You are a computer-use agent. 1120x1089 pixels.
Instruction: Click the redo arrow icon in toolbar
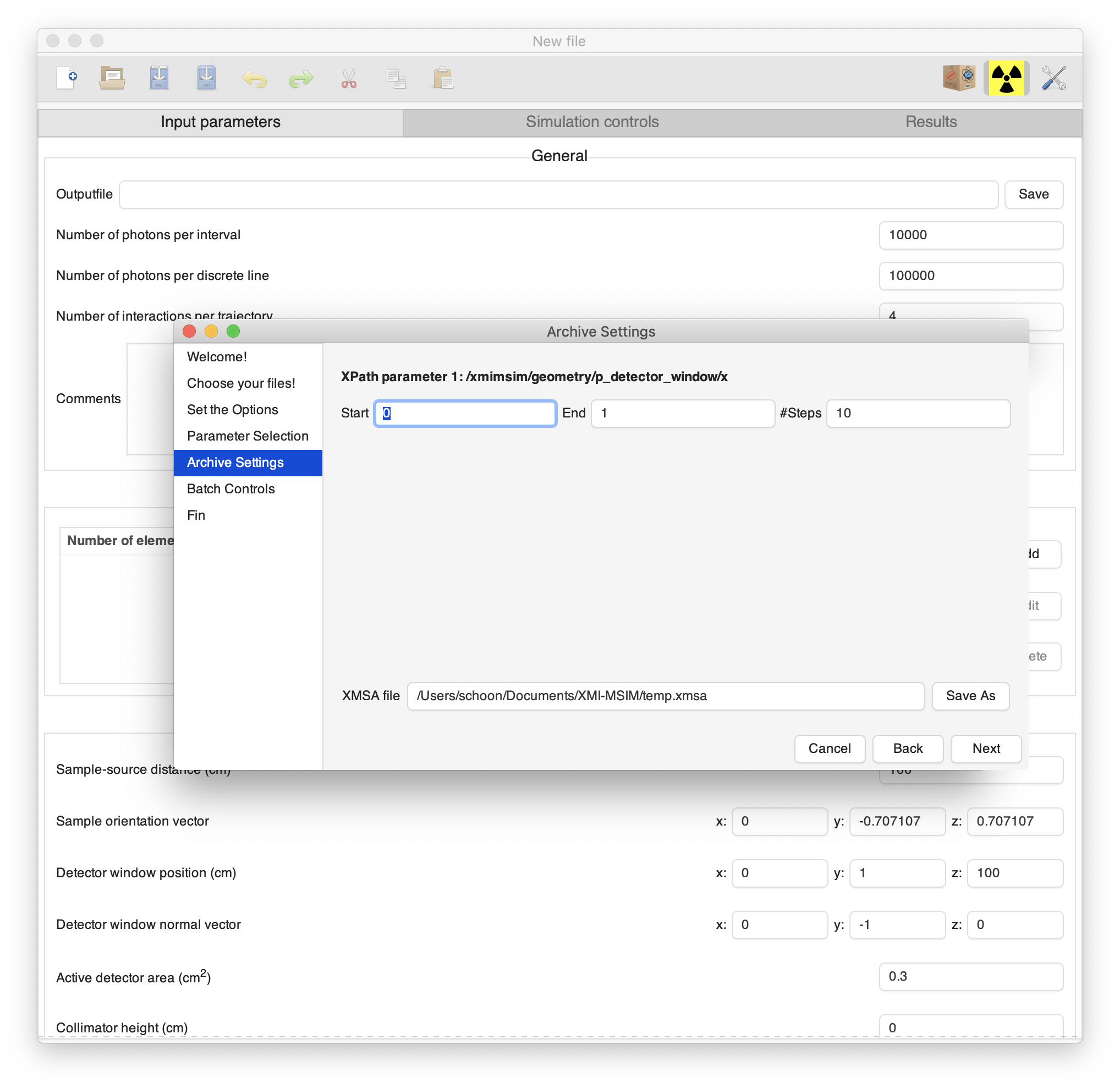coord(300,78)
